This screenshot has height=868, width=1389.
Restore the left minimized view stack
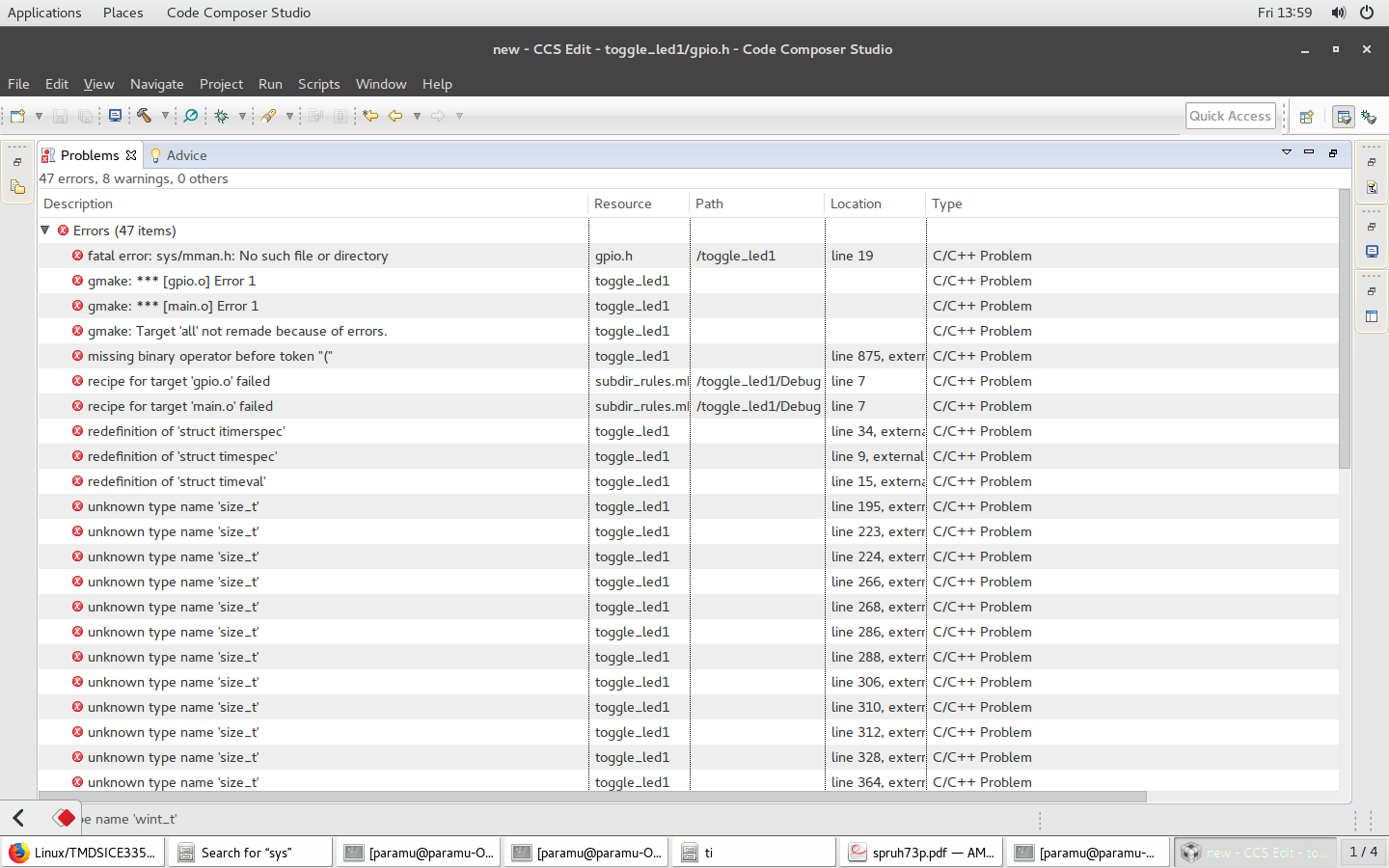[17, 162]
